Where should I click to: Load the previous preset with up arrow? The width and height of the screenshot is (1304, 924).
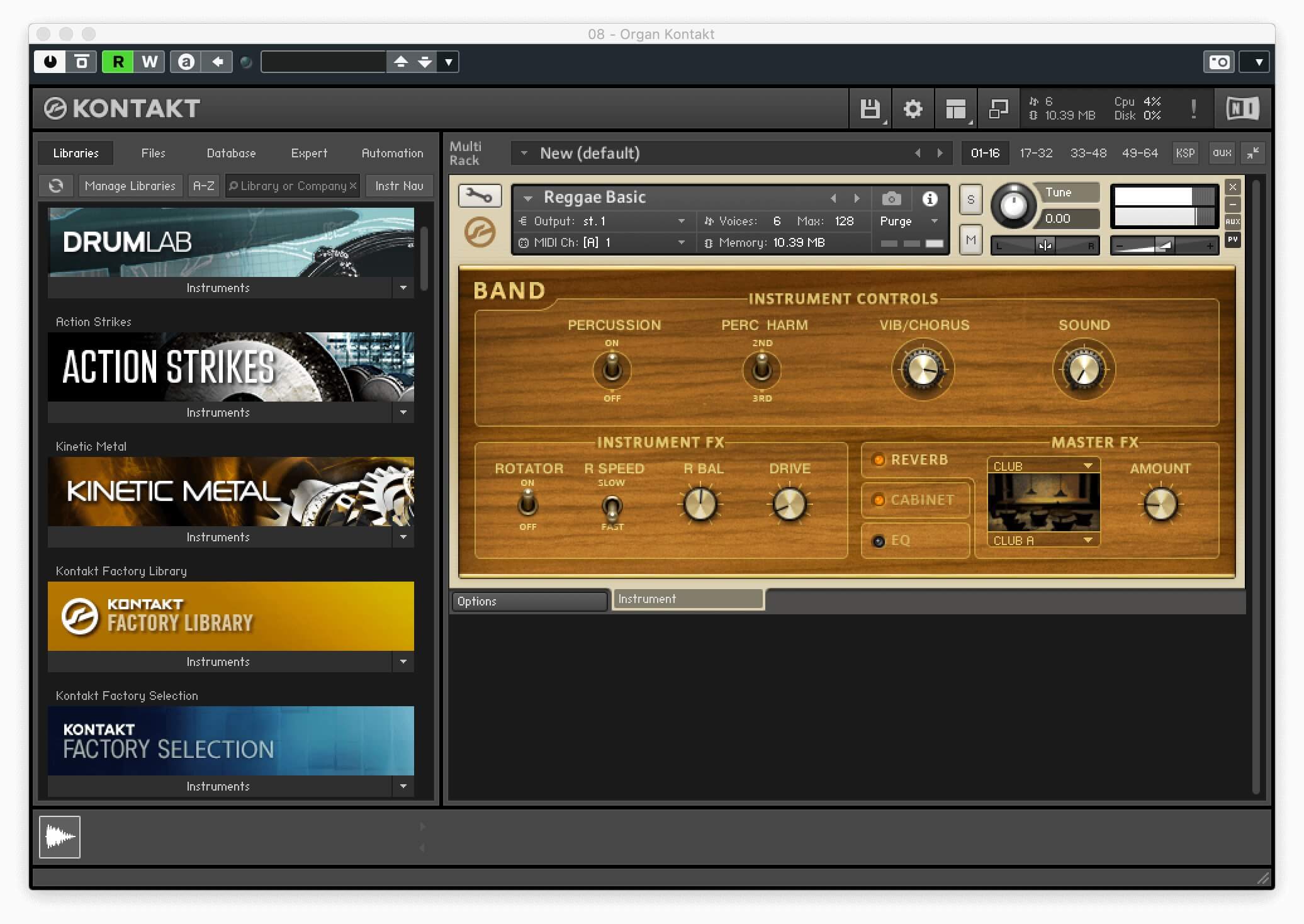click(401, 62)
